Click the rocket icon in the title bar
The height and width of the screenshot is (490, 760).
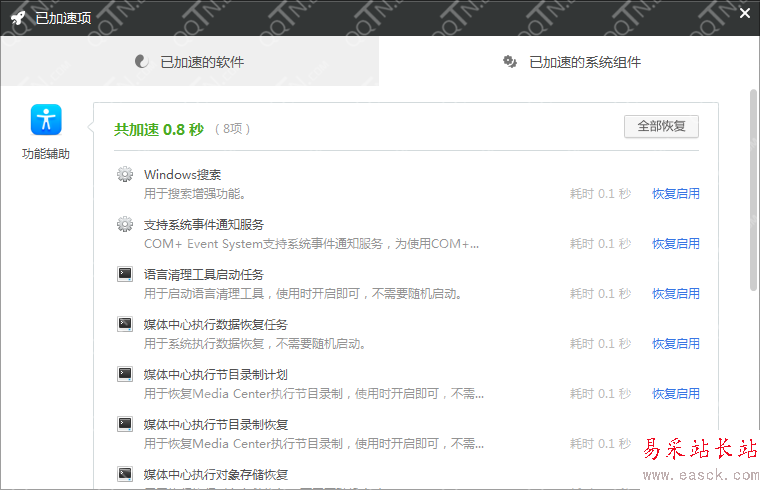click(18, 18)
